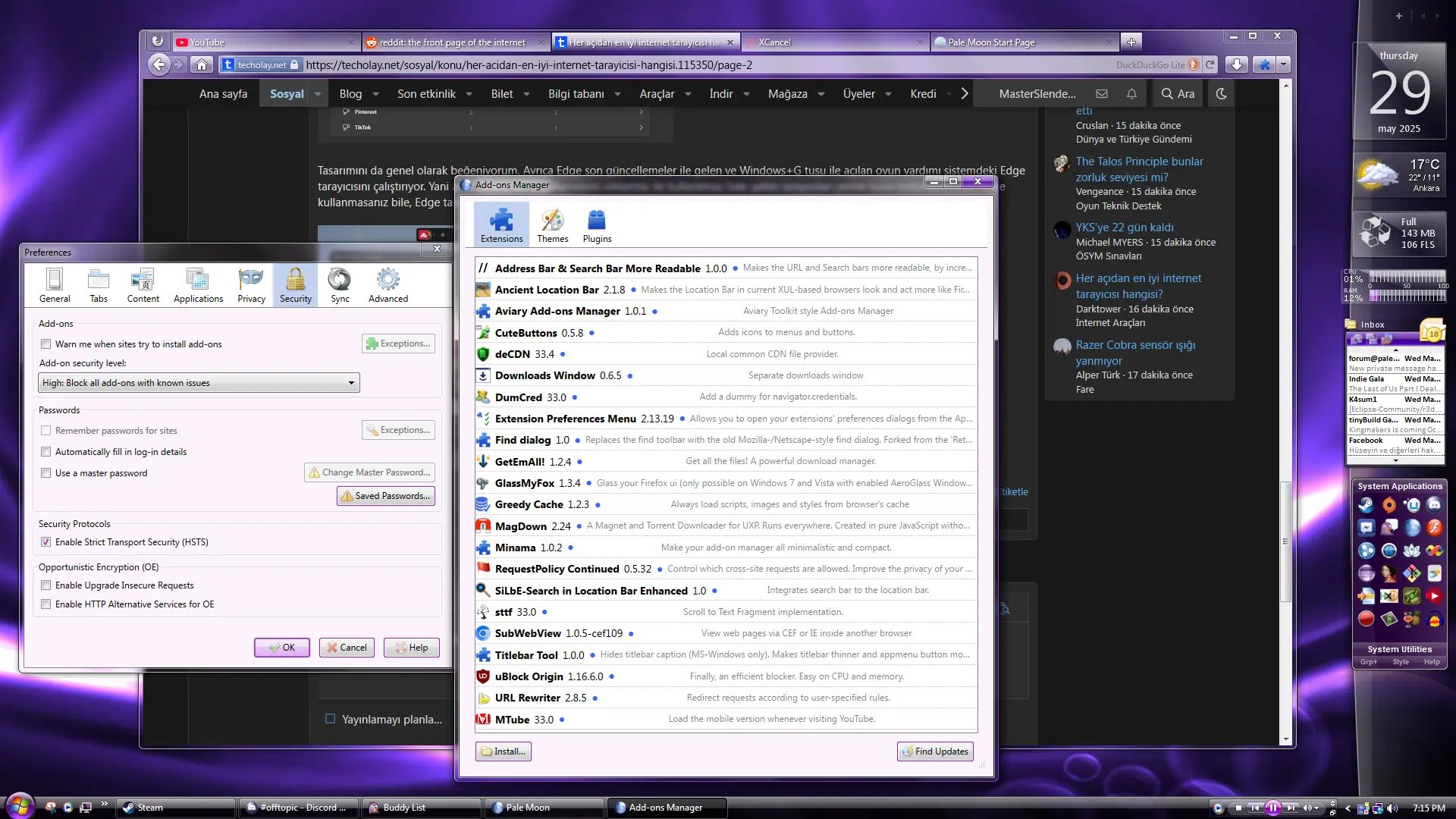The height and width of the screenshot is (819, 1456).
Task: Expand the Üyeler dropdown arrow
Action: 889,94
